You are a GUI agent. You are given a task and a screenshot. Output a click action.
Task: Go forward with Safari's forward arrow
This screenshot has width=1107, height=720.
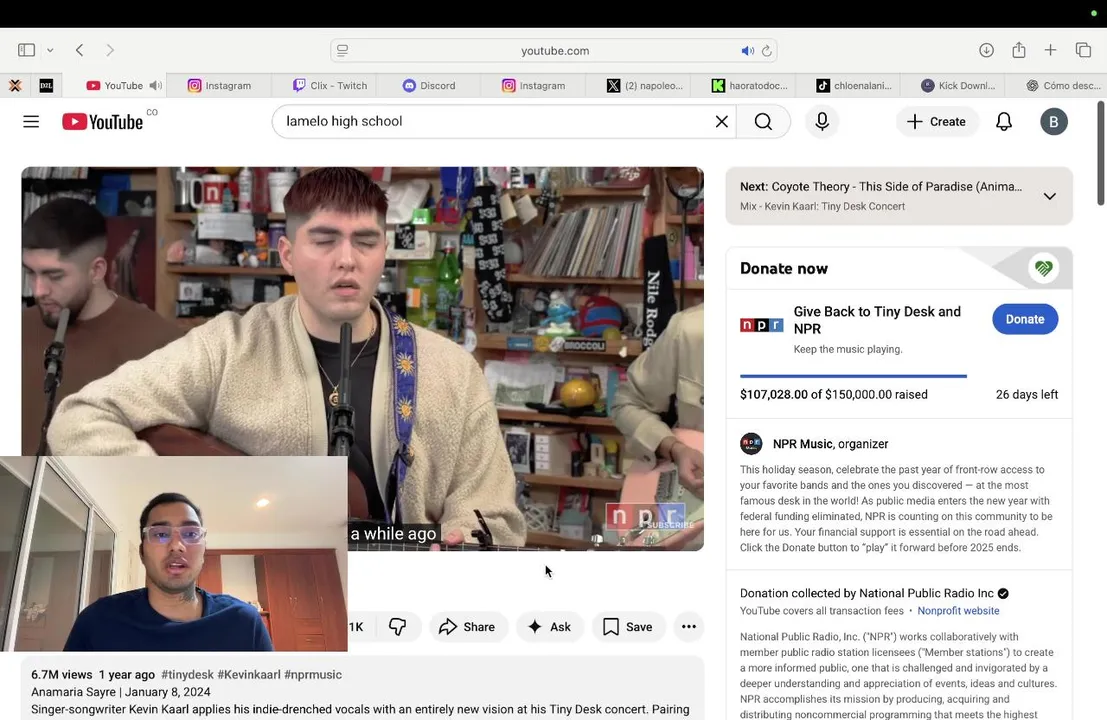109,50
